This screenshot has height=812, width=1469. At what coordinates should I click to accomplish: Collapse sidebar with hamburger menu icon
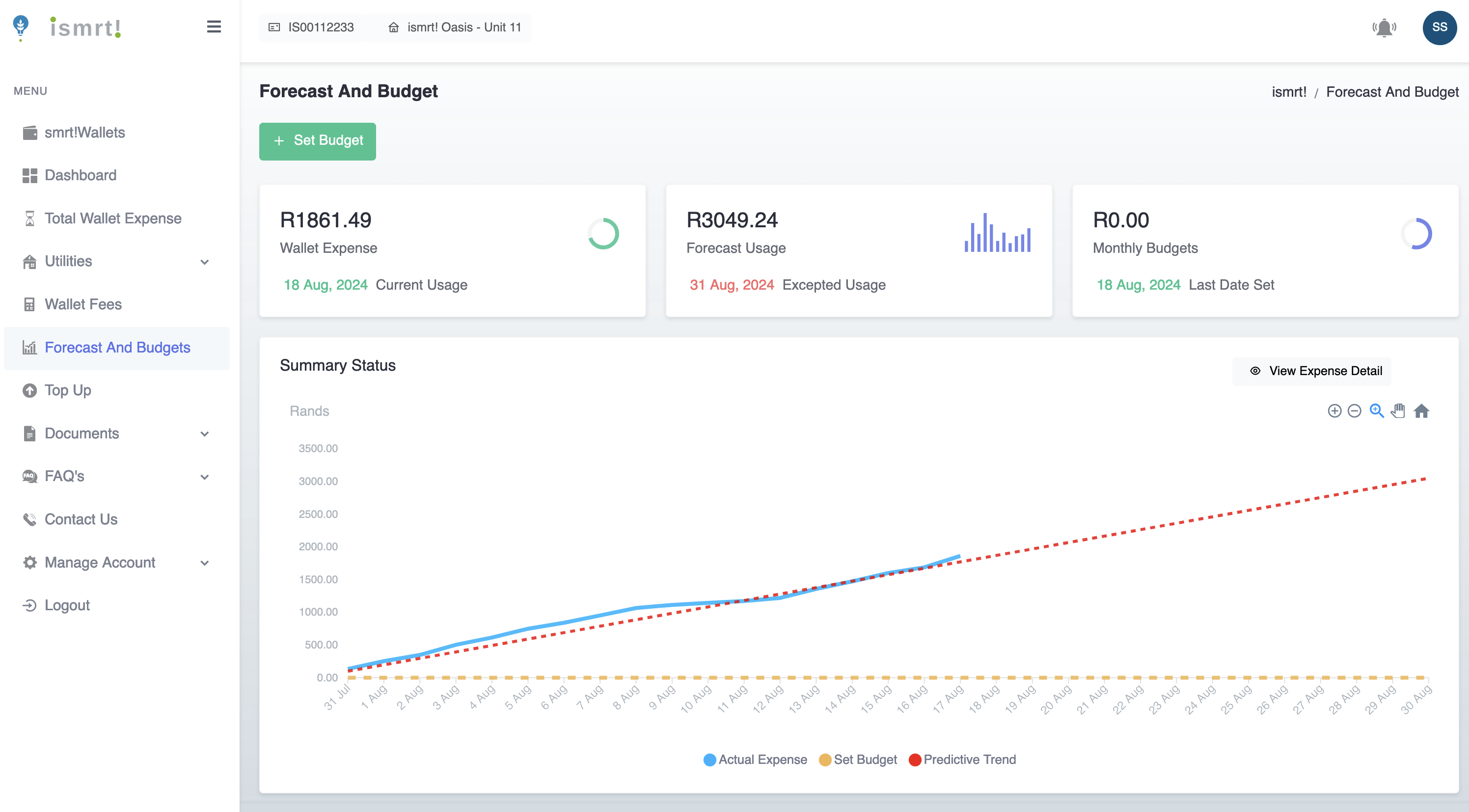214,27
